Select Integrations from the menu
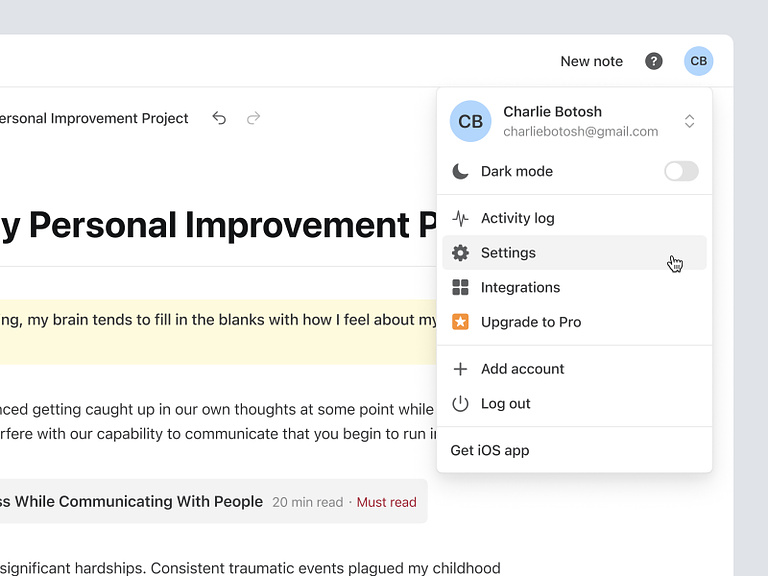The width and height of the screenshot is (768, 576). click(520, 288)
